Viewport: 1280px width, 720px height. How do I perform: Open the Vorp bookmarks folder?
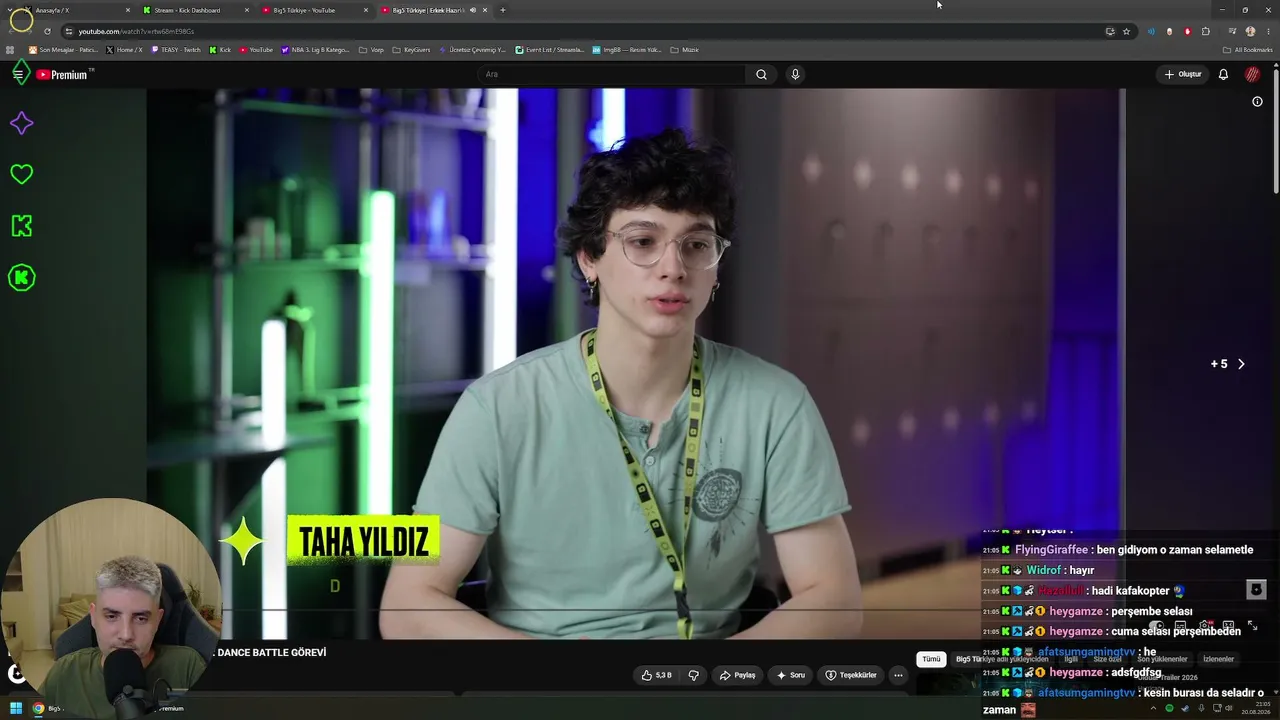[x=371, y=49]
